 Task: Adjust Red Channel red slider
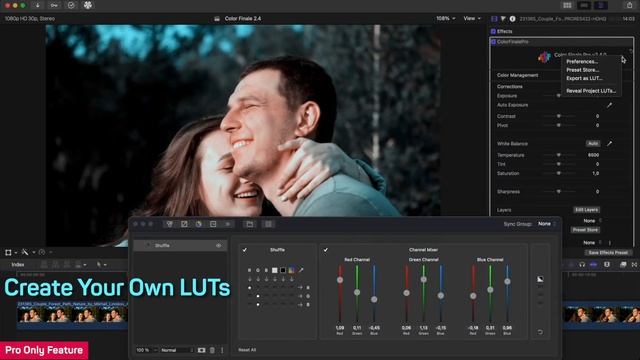pyautogui.click(x=340, y=280)
